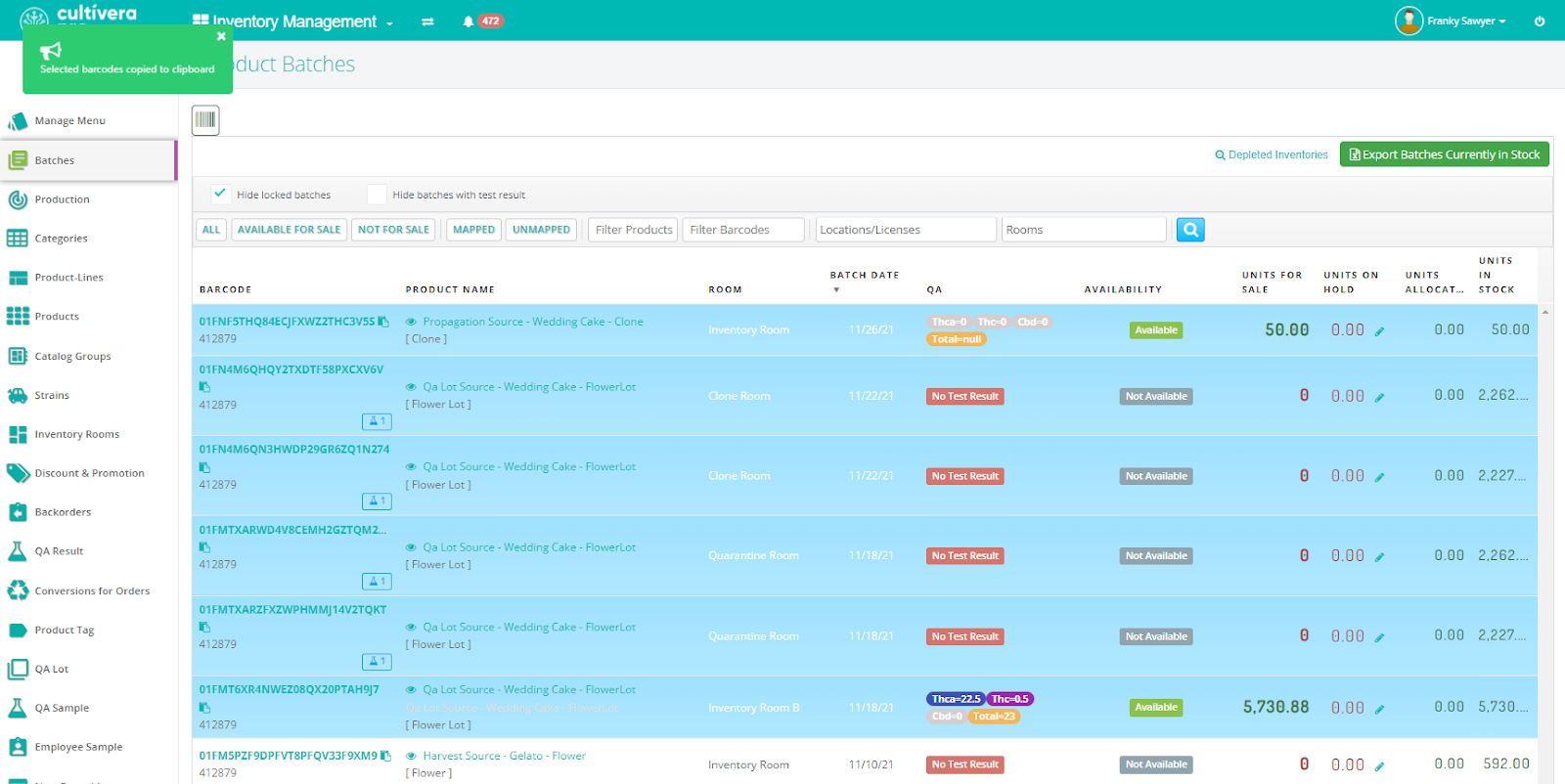Copy barcode 01FM5PZF9DPFVT8PFQV33F9XM9 with its copy icon

tap(386, 756)
